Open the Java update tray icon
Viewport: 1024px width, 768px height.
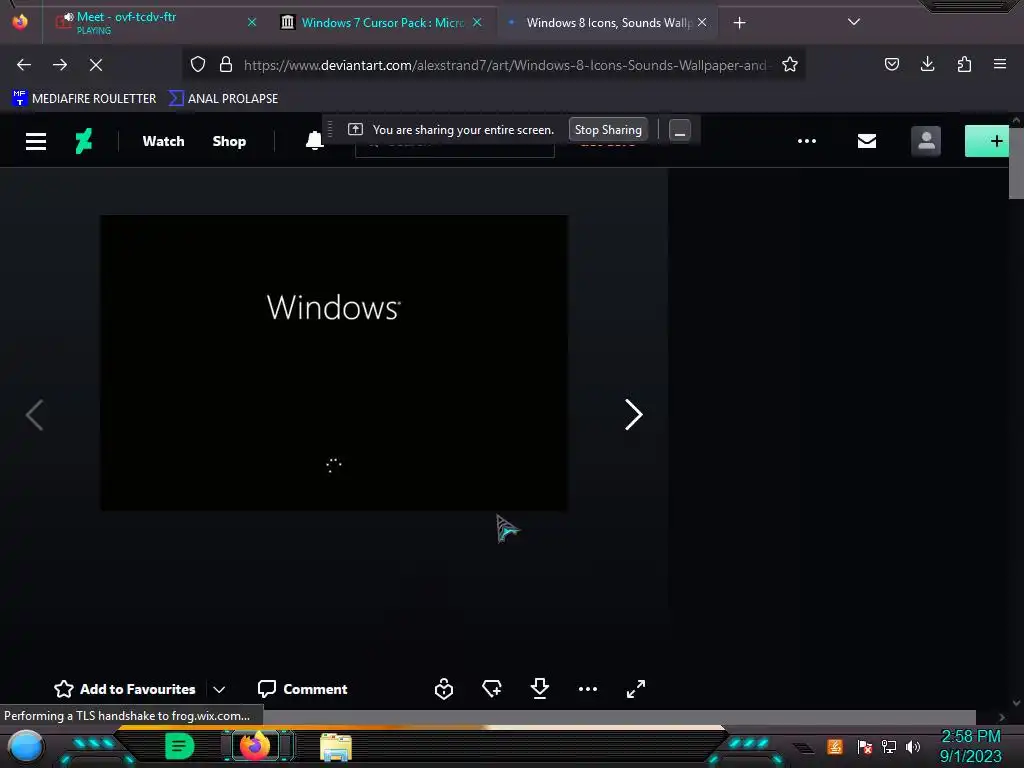[835, 746]
